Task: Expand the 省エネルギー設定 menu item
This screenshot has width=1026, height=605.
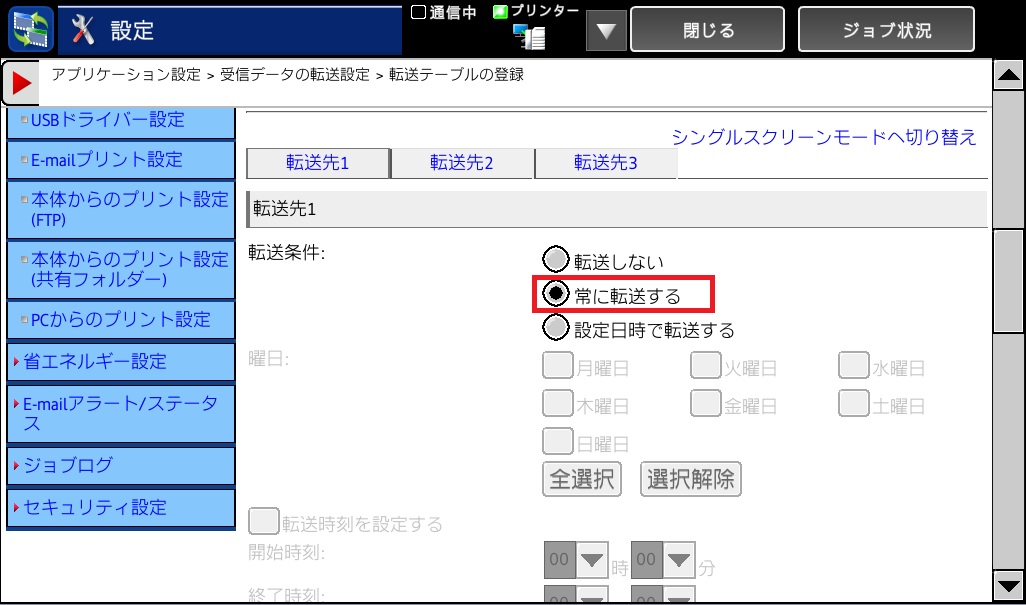Action: [x=120, y=362]
